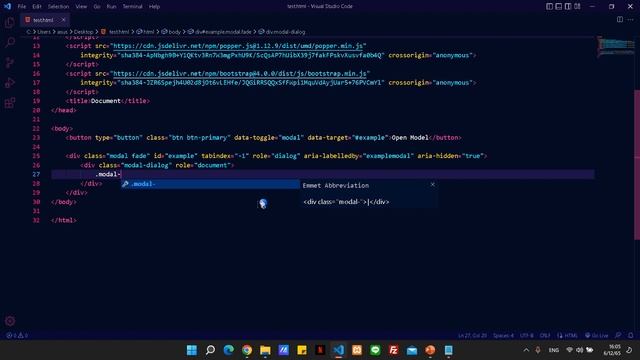Select the test.html editor tab
The width and height of the screenshot is (640, 360).
44,20
